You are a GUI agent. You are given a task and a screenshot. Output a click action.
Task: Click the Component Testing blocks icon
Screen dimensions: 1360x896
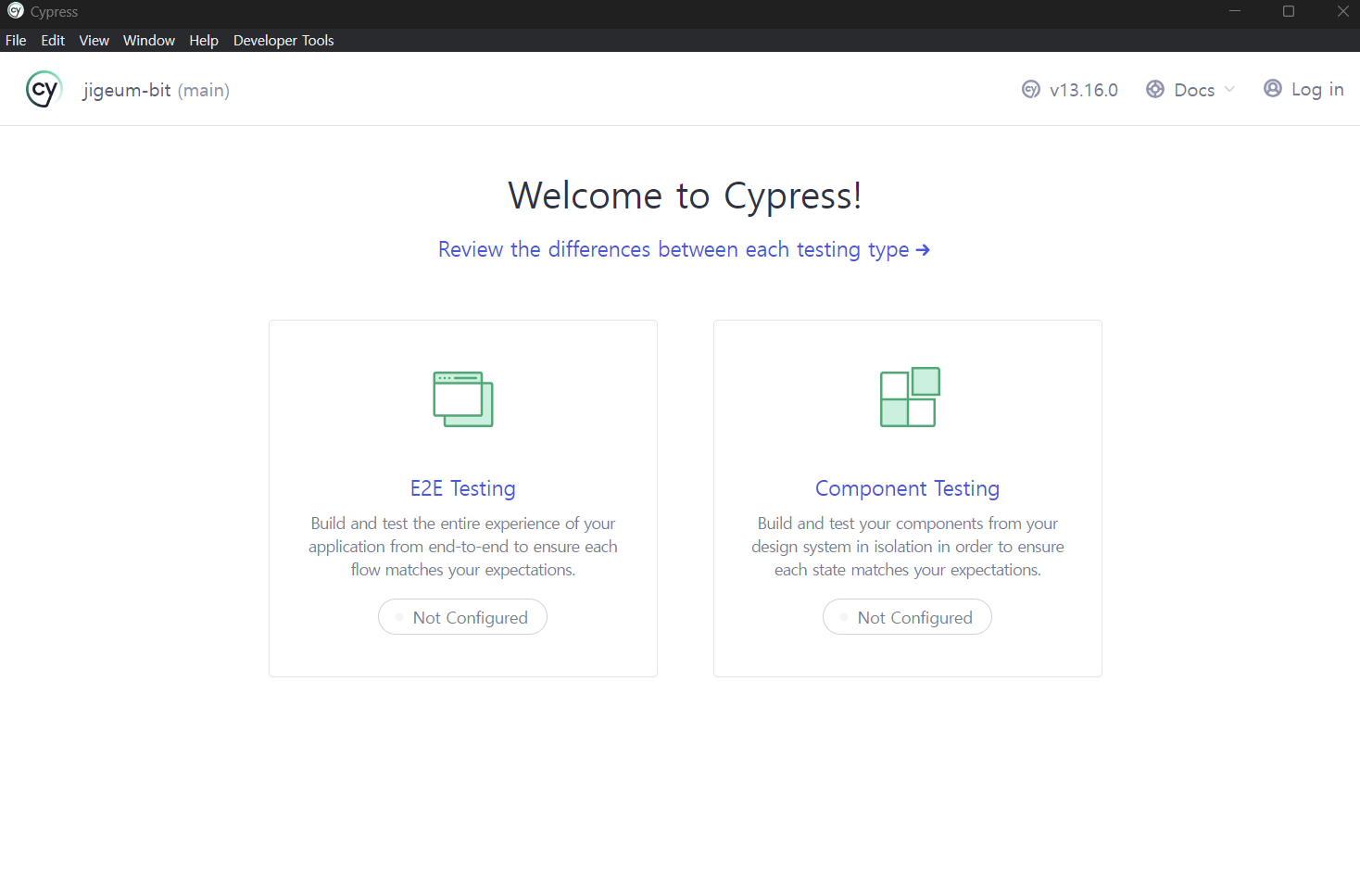pos(910,397)
